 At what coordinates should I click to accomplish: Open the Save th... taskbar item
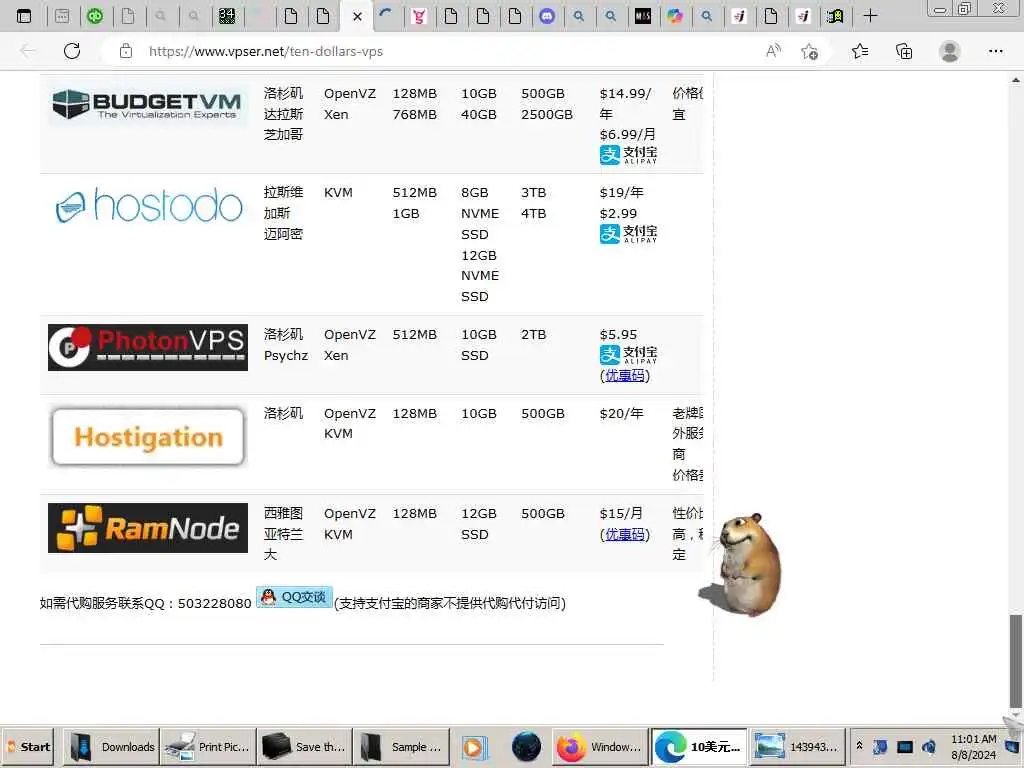coord(304,747)
